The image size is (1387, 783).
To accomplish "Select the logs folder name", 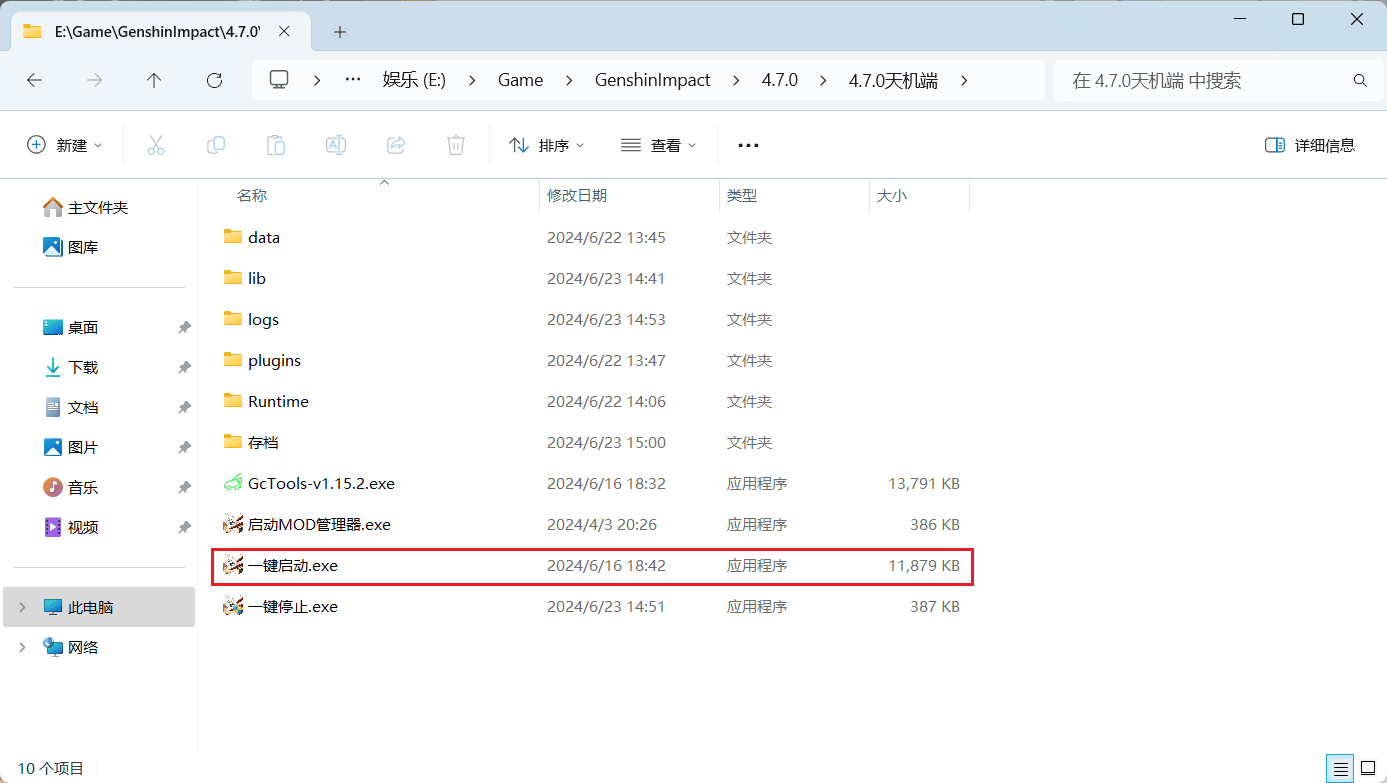I will click(264, 319).
